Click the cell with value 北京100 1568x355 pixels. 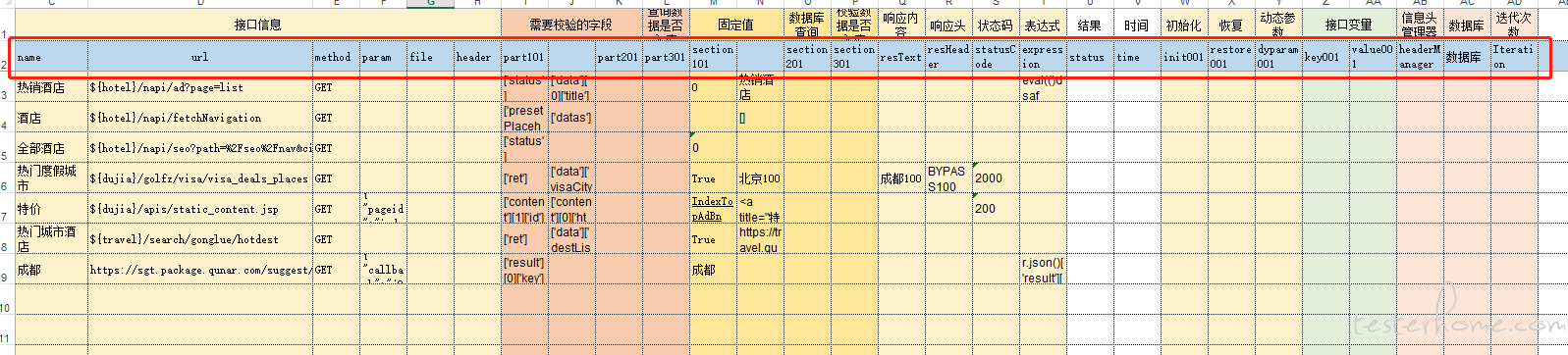(x=760, y=178)
